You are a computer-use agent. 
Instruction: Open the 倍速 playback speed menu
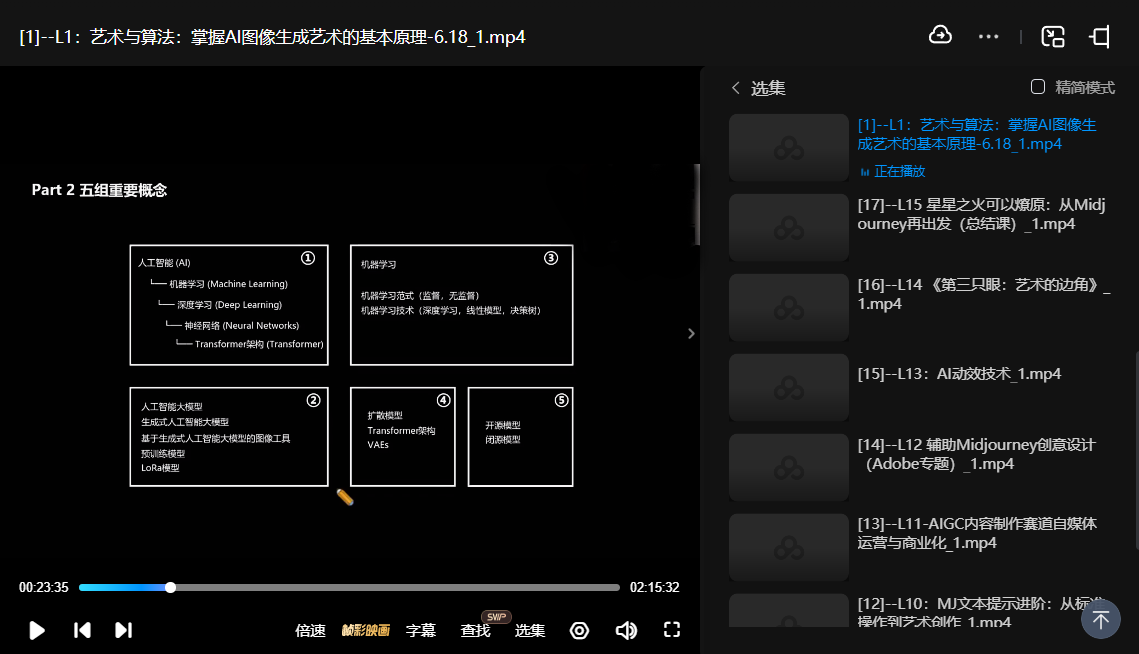pos(310,631)
